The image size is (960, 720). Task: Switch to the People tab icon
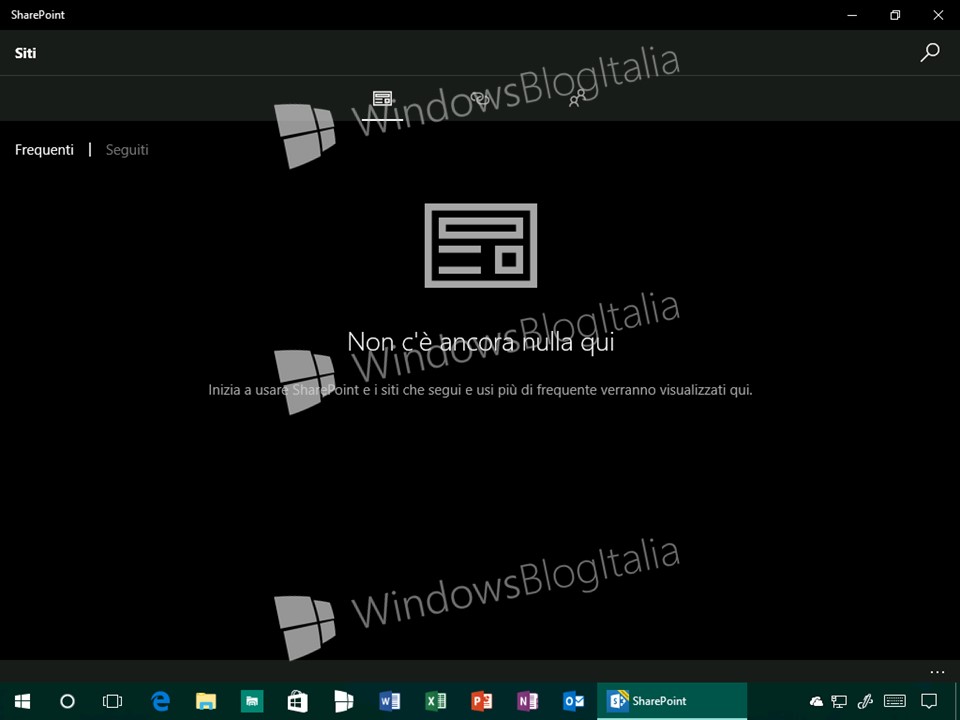coord(577,99)
